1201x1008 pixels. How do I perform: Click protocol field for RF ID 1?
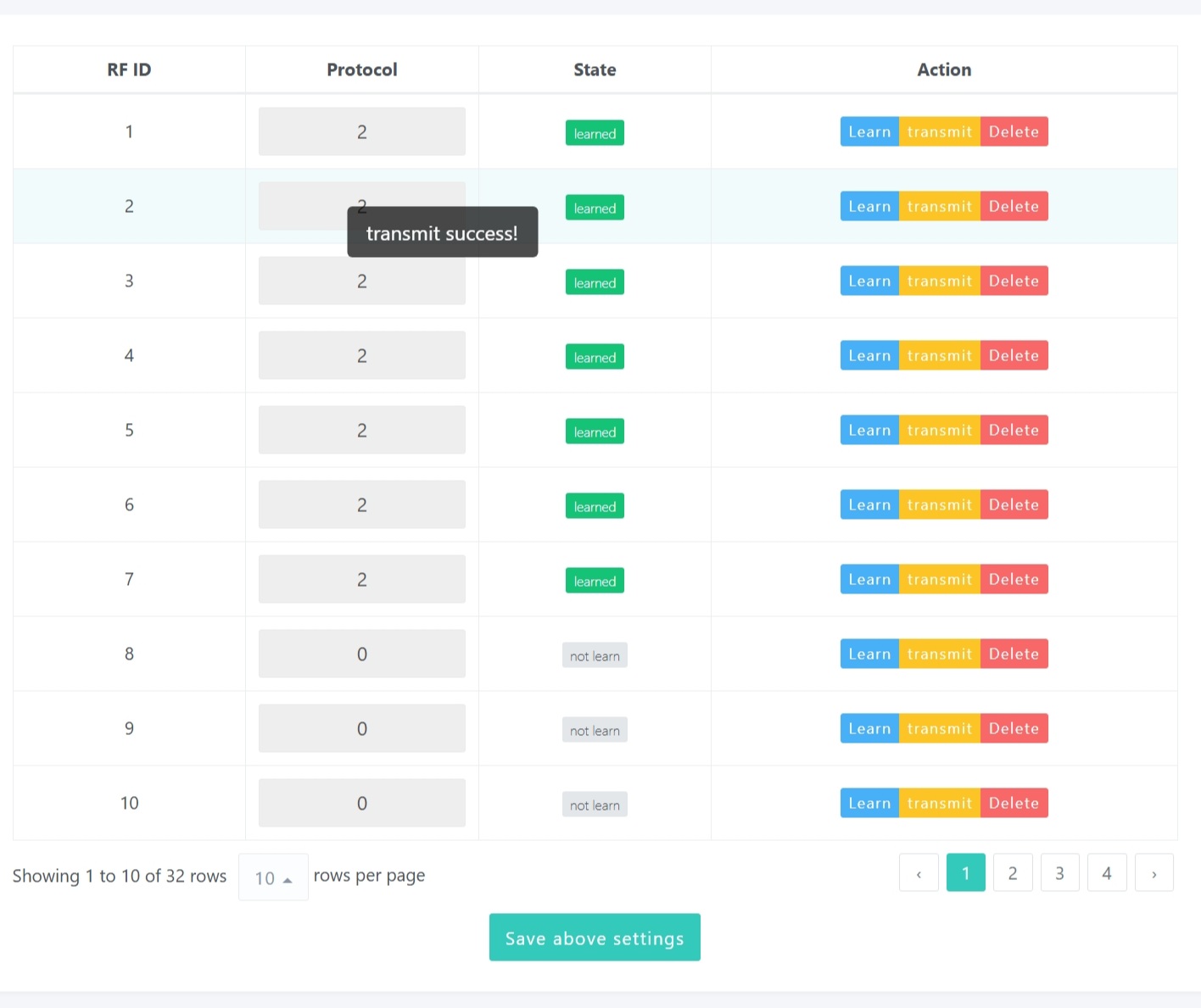[x=361, y=131]
